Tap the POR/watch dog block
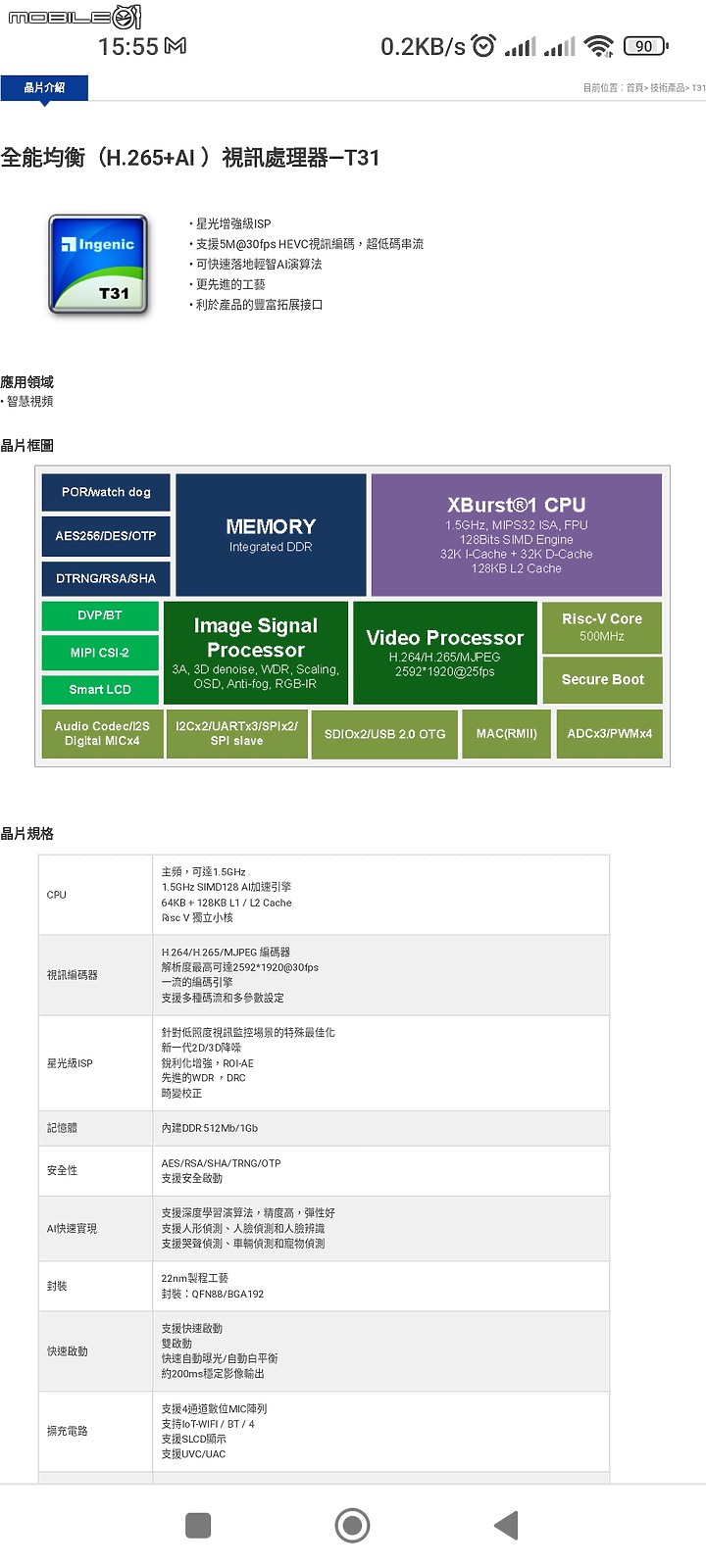This screenshot has width=706, height=1568. [x=106, y=492]
